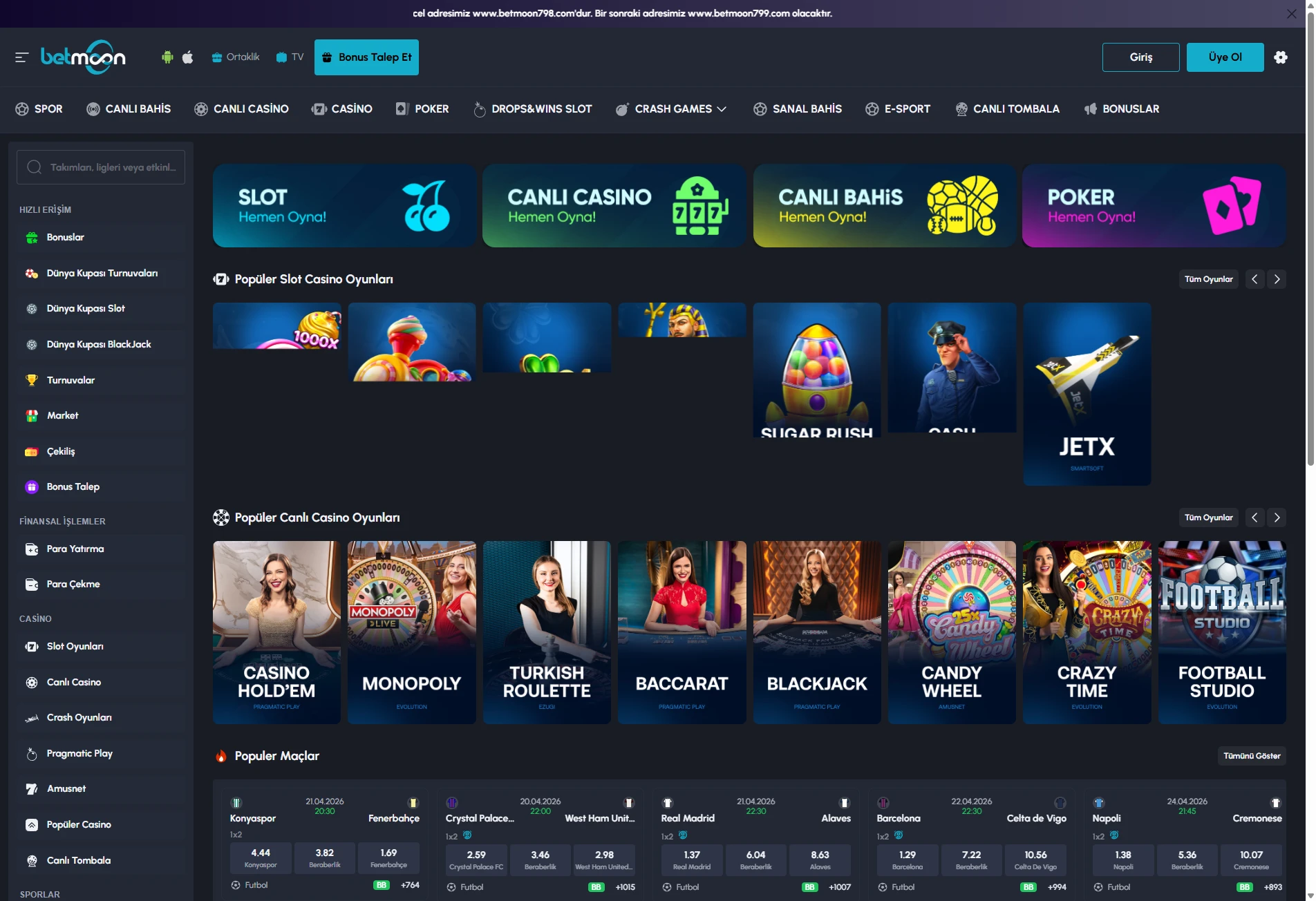
Task: Expand the CRASH GAMES dropdown
Action: pos(671,109)
